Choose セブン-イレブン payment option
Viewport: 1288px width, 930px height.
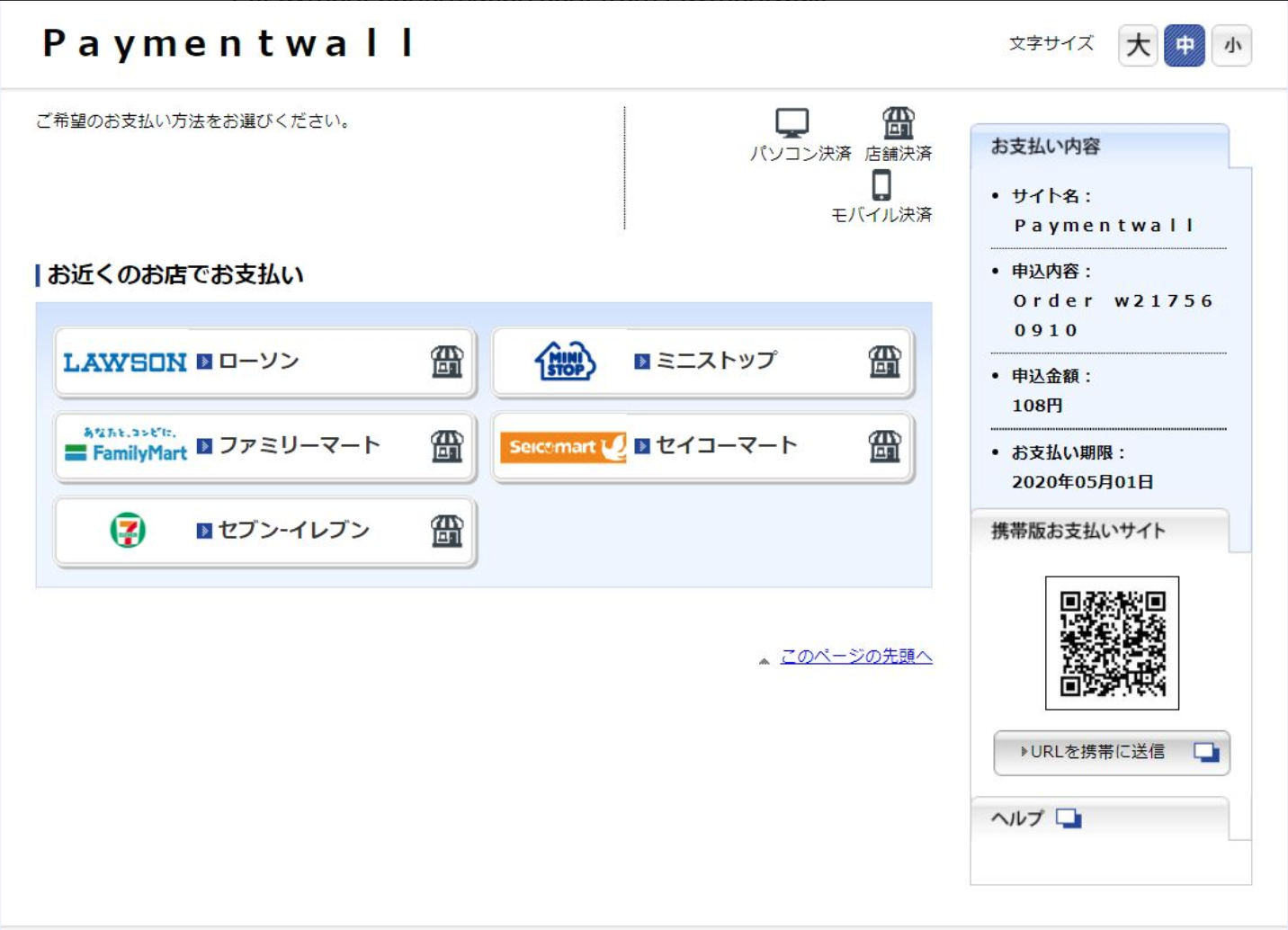[x=264, y=532]
